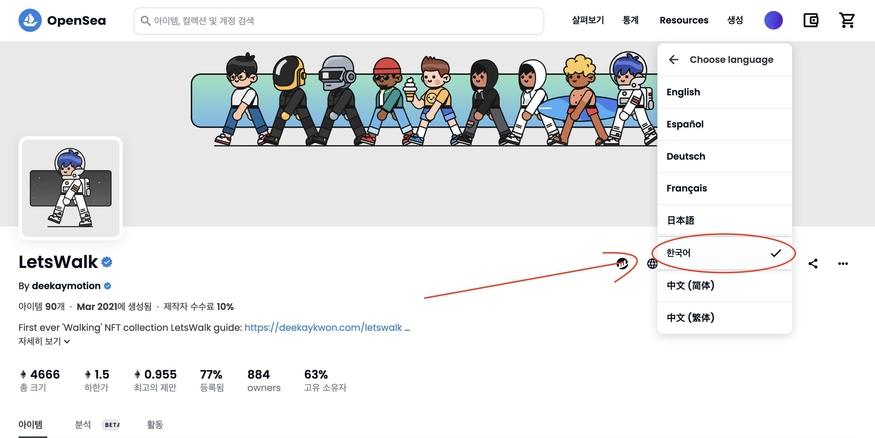Image resolution: width=875 pixels, height=438 pixels.
Task: Click the search magnifier icon
Action: [145, 21]
